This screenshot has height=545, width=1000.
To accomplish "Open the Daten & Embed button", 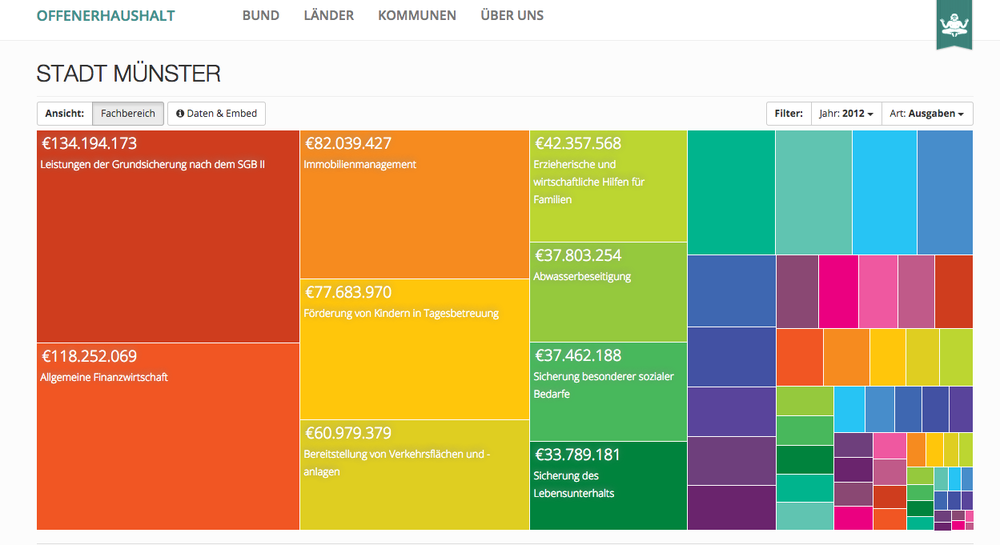I will (217, 114).
